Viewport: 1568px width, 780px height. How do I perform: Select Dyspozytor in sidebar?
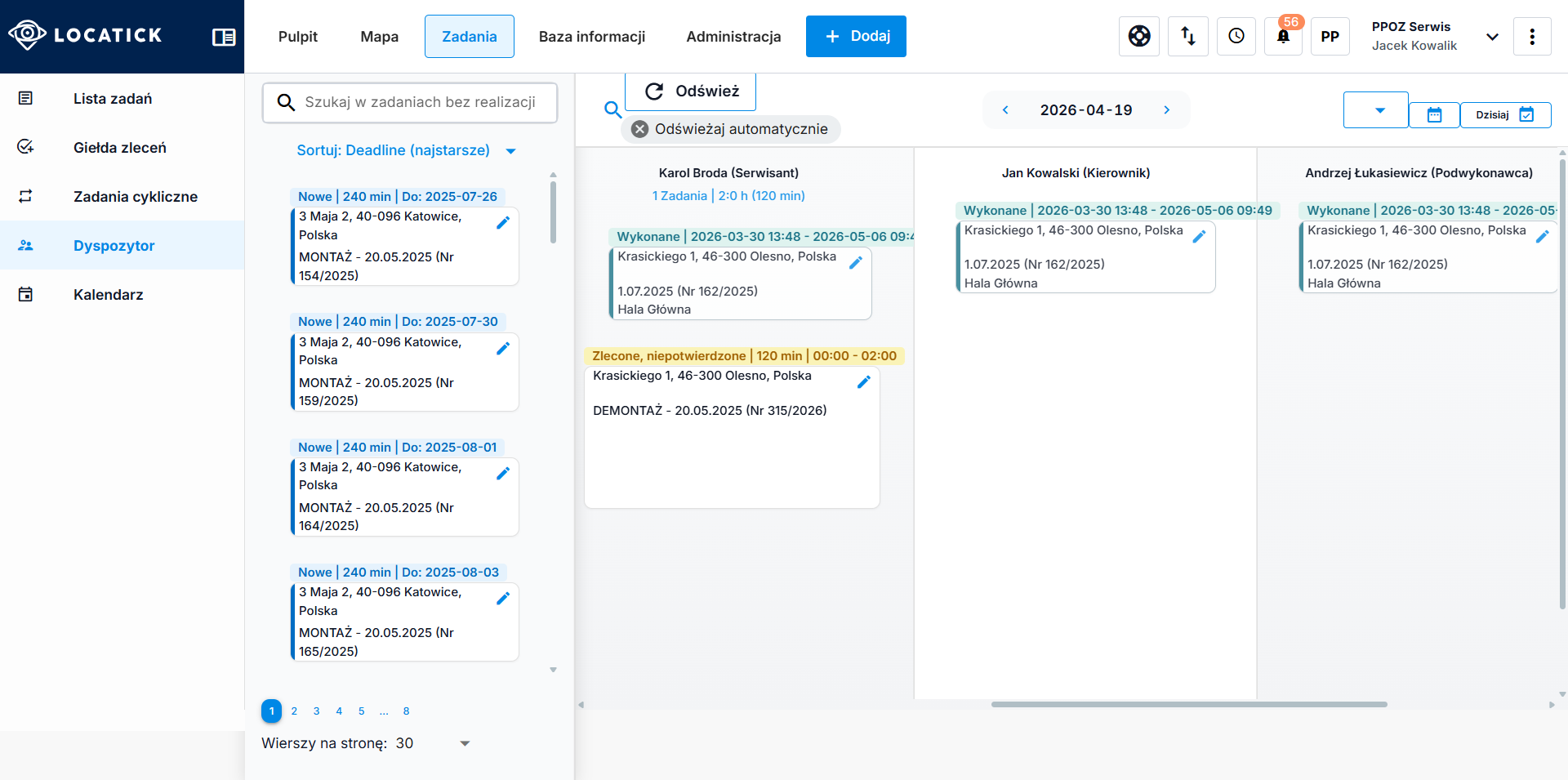tap(122, 245)
